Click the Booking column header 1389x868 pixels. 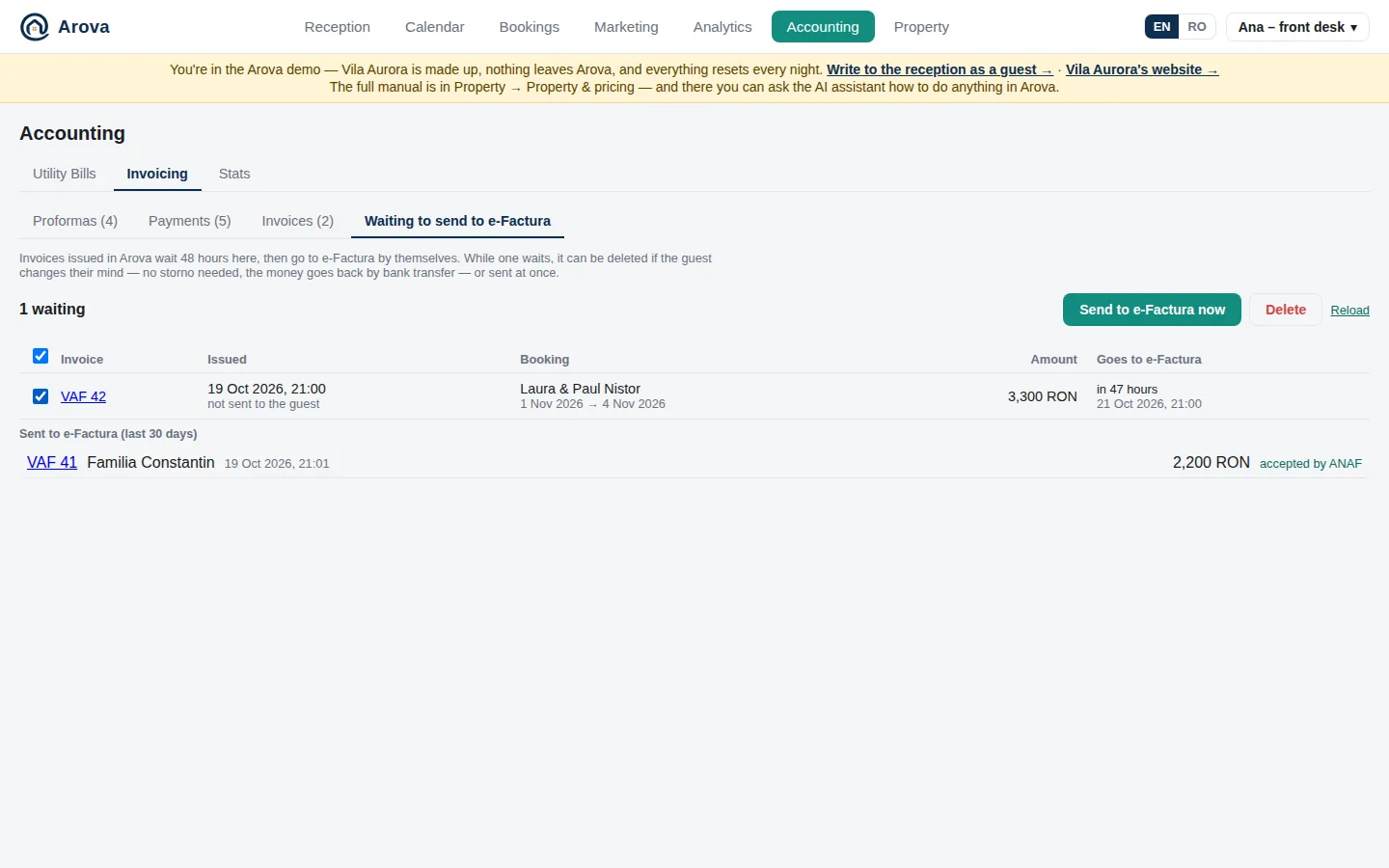[544, 360]
